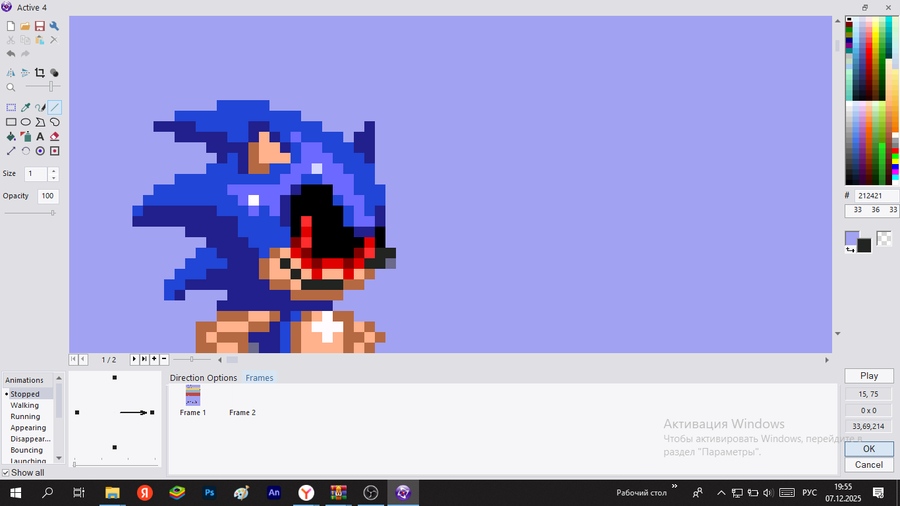The width and height of the screenshot is (900, 506).
Task: Click the Undo arrow icon
Action: click(11, 54)
